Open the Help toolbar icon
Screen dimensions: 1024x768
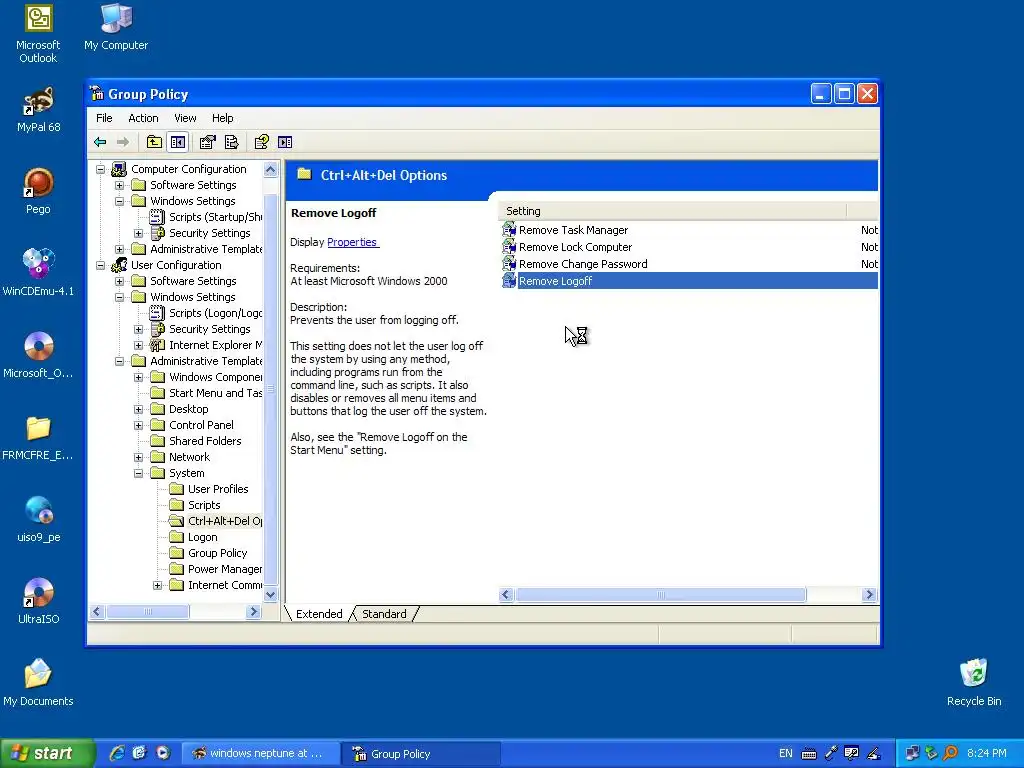pyautogui.click(x=262, y=142)
